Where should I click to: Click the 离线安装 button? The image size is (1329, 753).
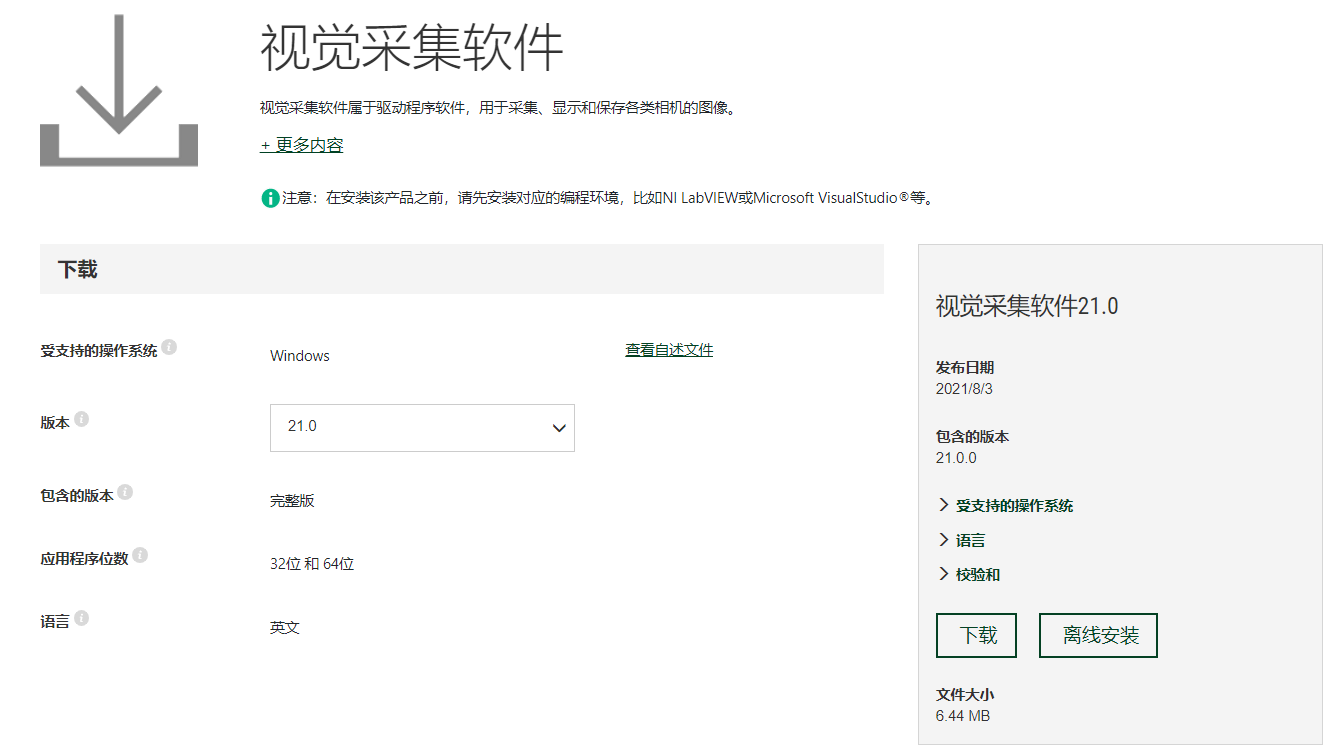(1098, 635)
